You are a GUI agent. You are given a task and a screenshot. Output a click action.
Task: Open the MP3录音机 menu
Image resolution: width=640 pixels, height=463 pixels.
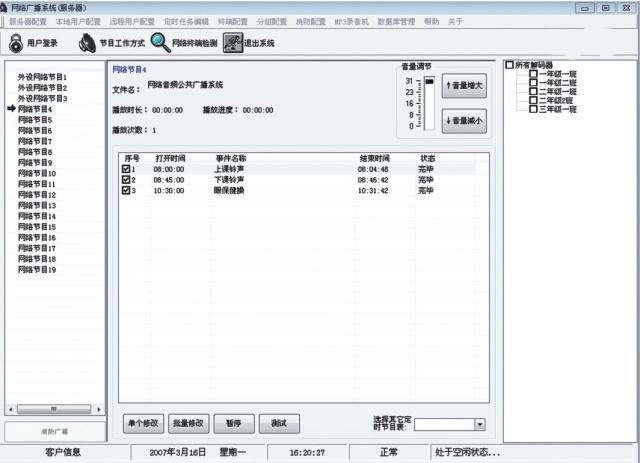point(351,22)
